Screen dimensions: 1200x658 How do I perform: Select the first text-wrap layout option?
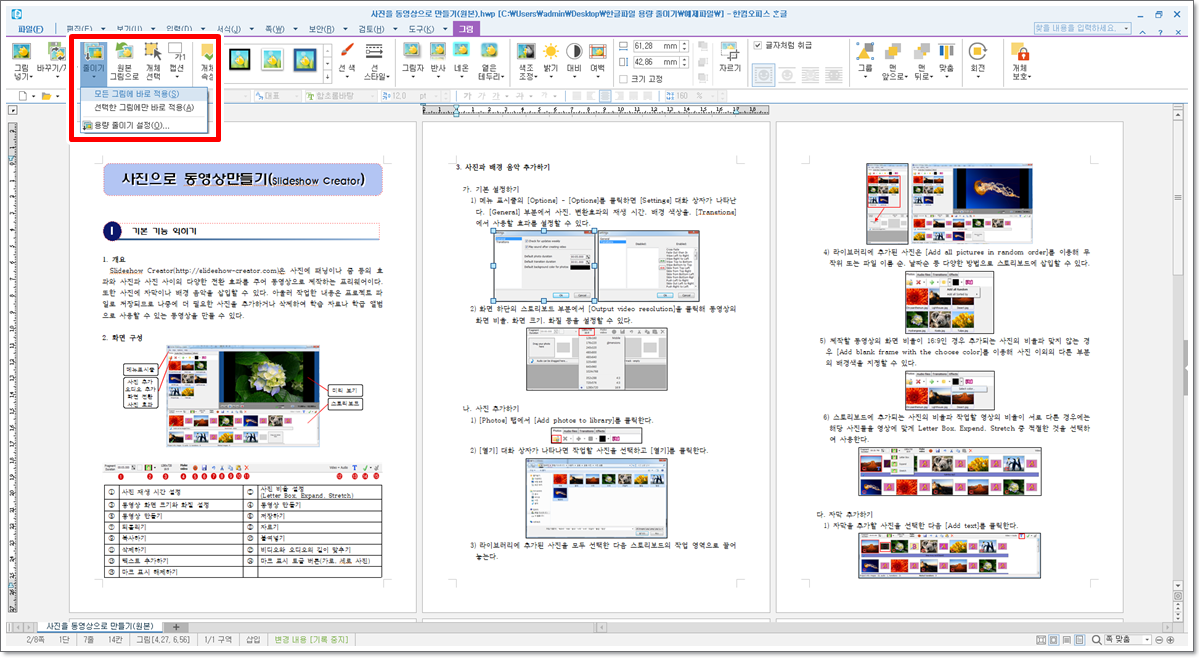point(763,73)
